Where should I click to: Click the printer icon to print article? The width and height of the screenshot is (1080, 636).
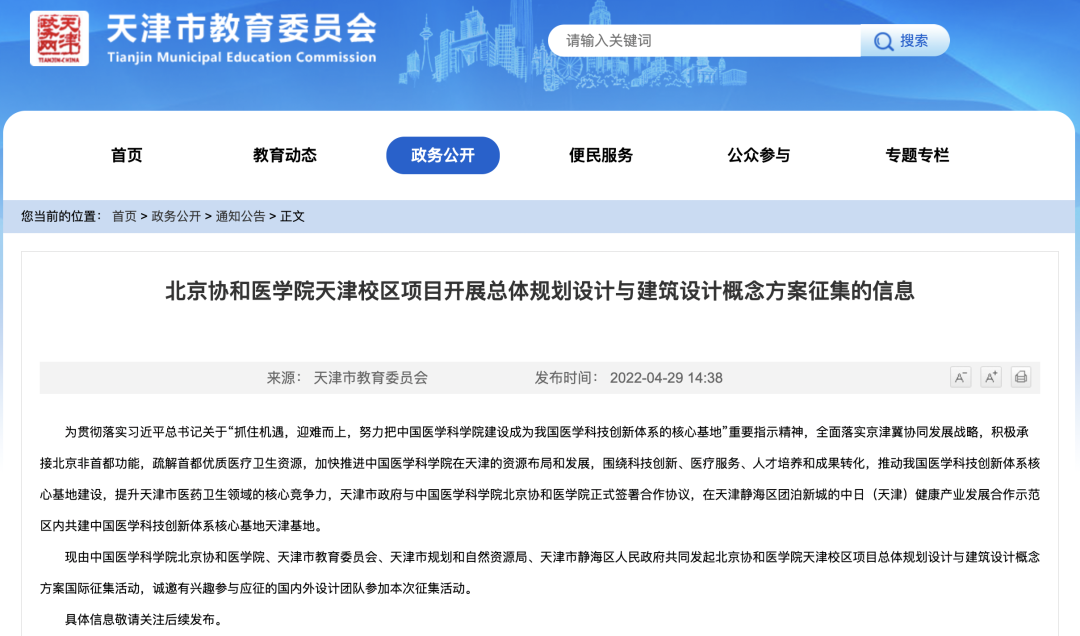tap(1020, 377)
